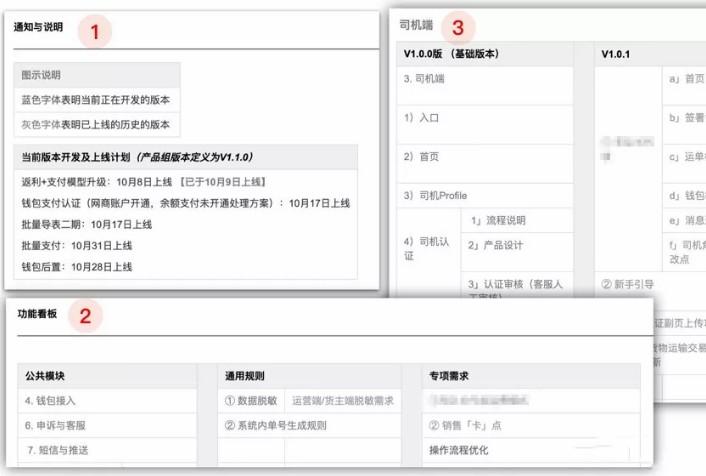This screenshot has height=476, width=706.
Task: Click the red number 3 badge
Action: (458, 27)
